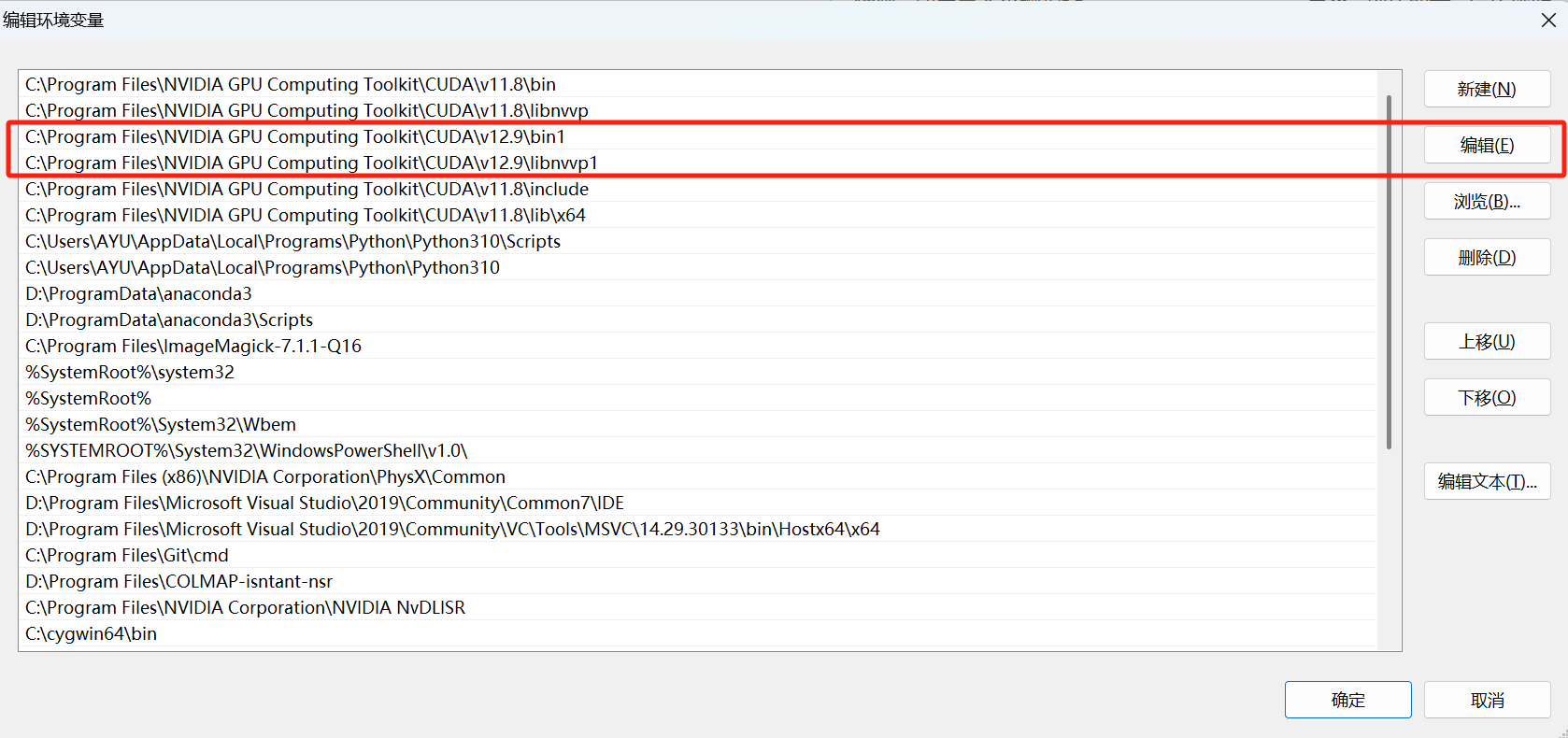Viewport: 1568px width, 738px height.
Task: Select the CUDA\v11.8\libnvvp path entry
Action: [698, 110]
